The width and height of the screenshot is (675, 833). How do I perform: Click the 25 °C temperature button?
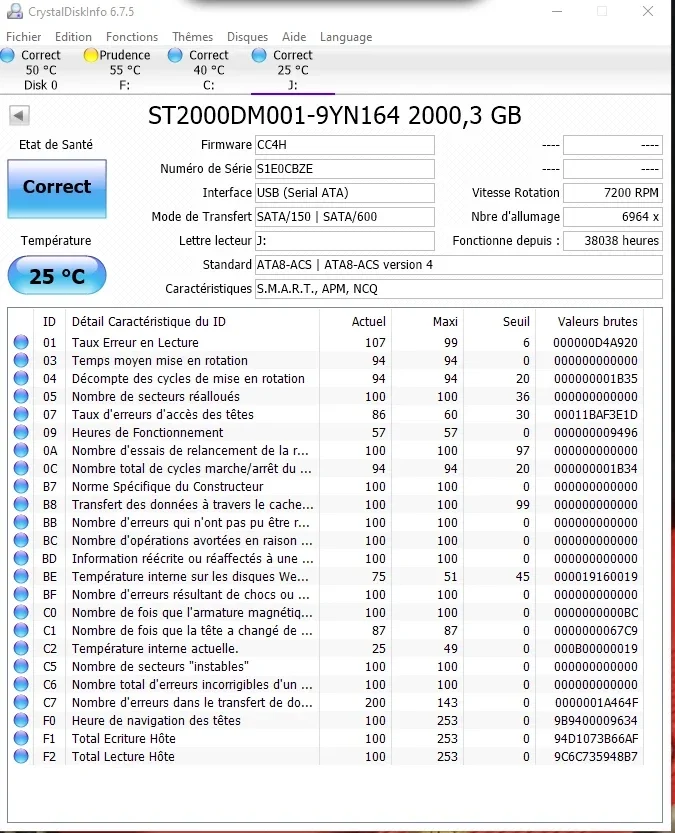57,276
